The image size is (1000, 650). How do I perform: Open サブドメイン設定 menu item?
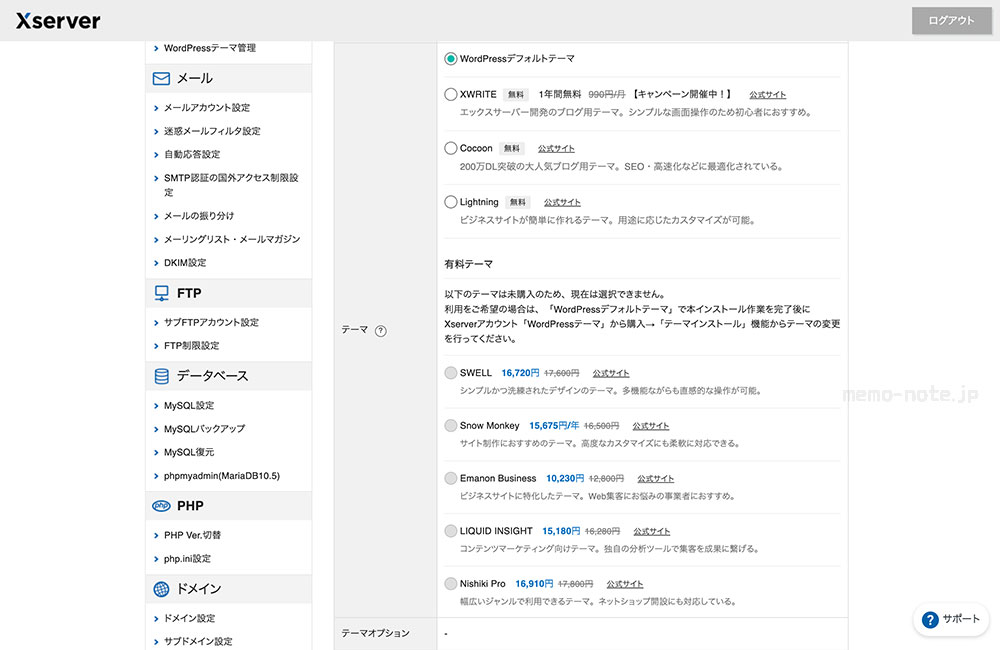click(x=198, y=642)
